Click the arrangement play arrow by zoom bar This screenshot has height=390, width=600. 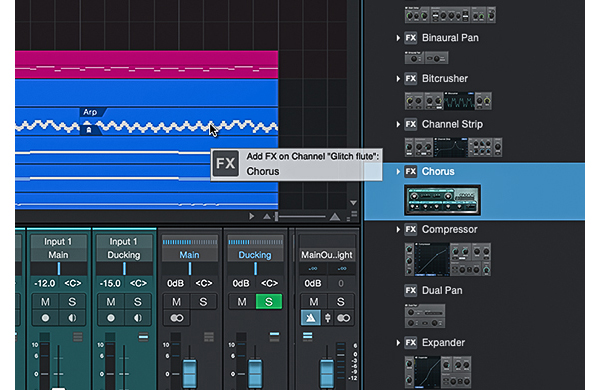[x=251, y=217]
